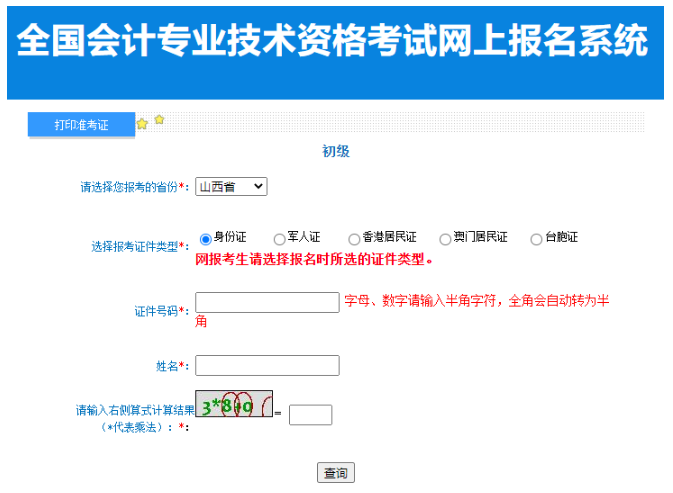This screenshot has height=493, width=673.
Task: Click the 证件号码 label text
Action: [x=161, y=311]
